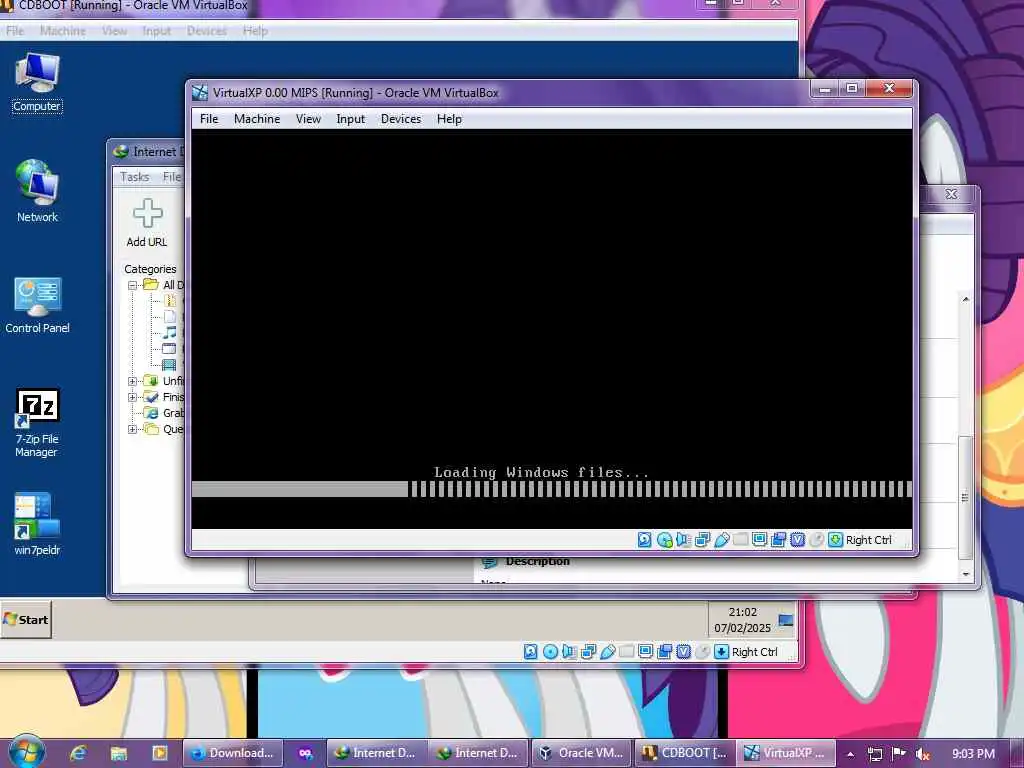1024x768 pixels.
Task: Click network indicator in CDBOOT status bar
Action: pos(588,651)
